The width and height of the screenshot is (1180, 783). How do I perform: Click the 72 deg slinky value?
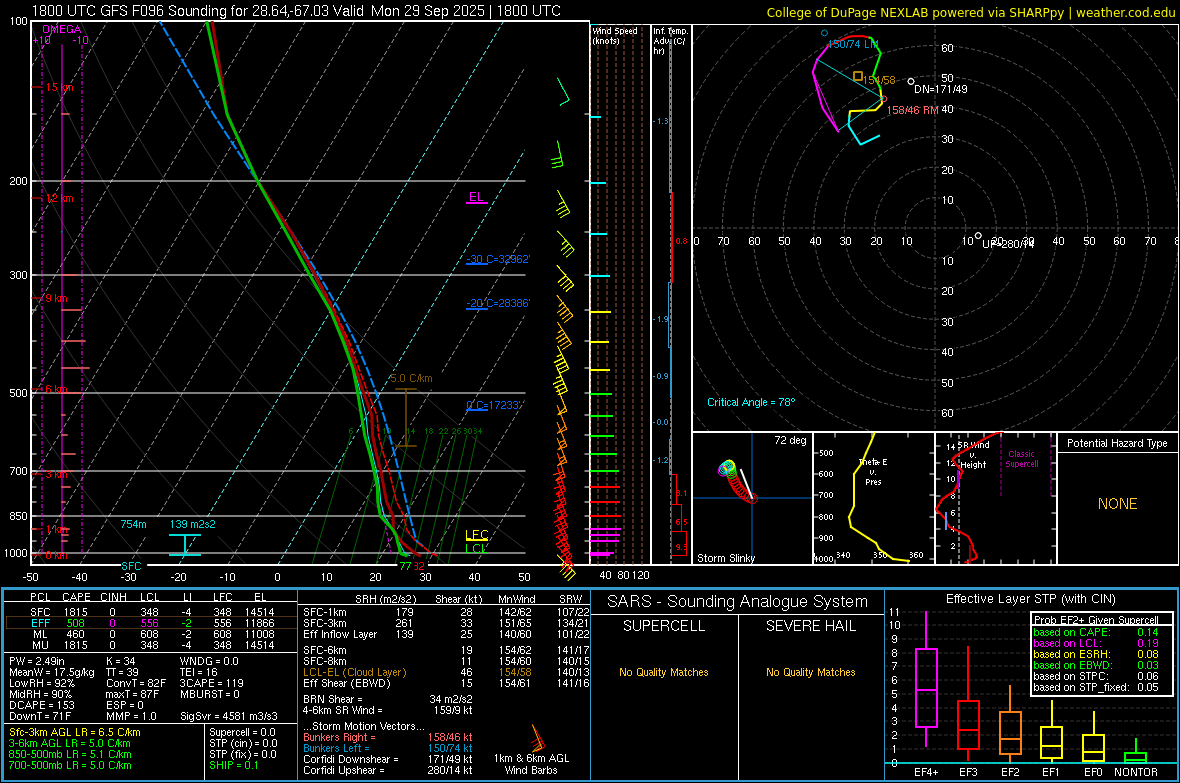[x=789, y=440]
